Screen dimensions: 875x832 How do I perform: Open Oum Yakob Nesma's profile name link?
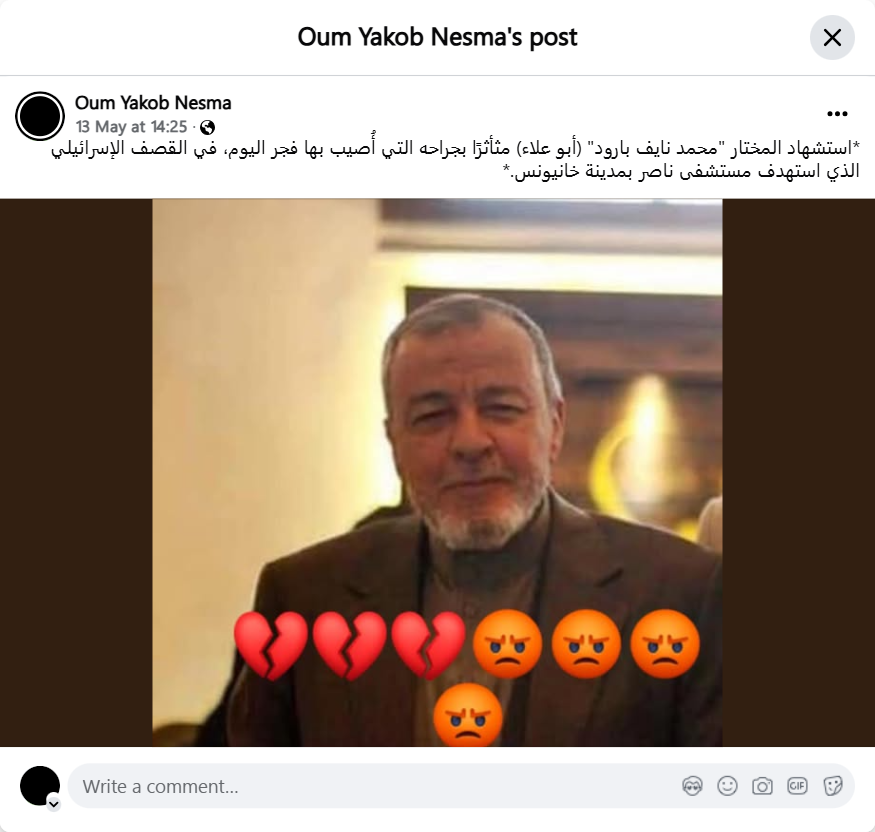pos(153,103)
